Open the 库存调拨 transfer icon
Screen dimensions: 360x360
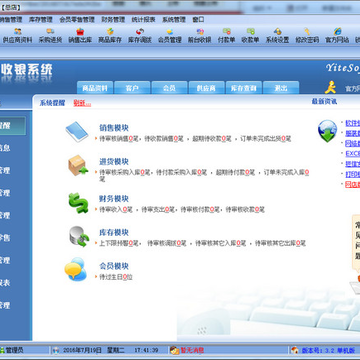(x=140, y=32)
